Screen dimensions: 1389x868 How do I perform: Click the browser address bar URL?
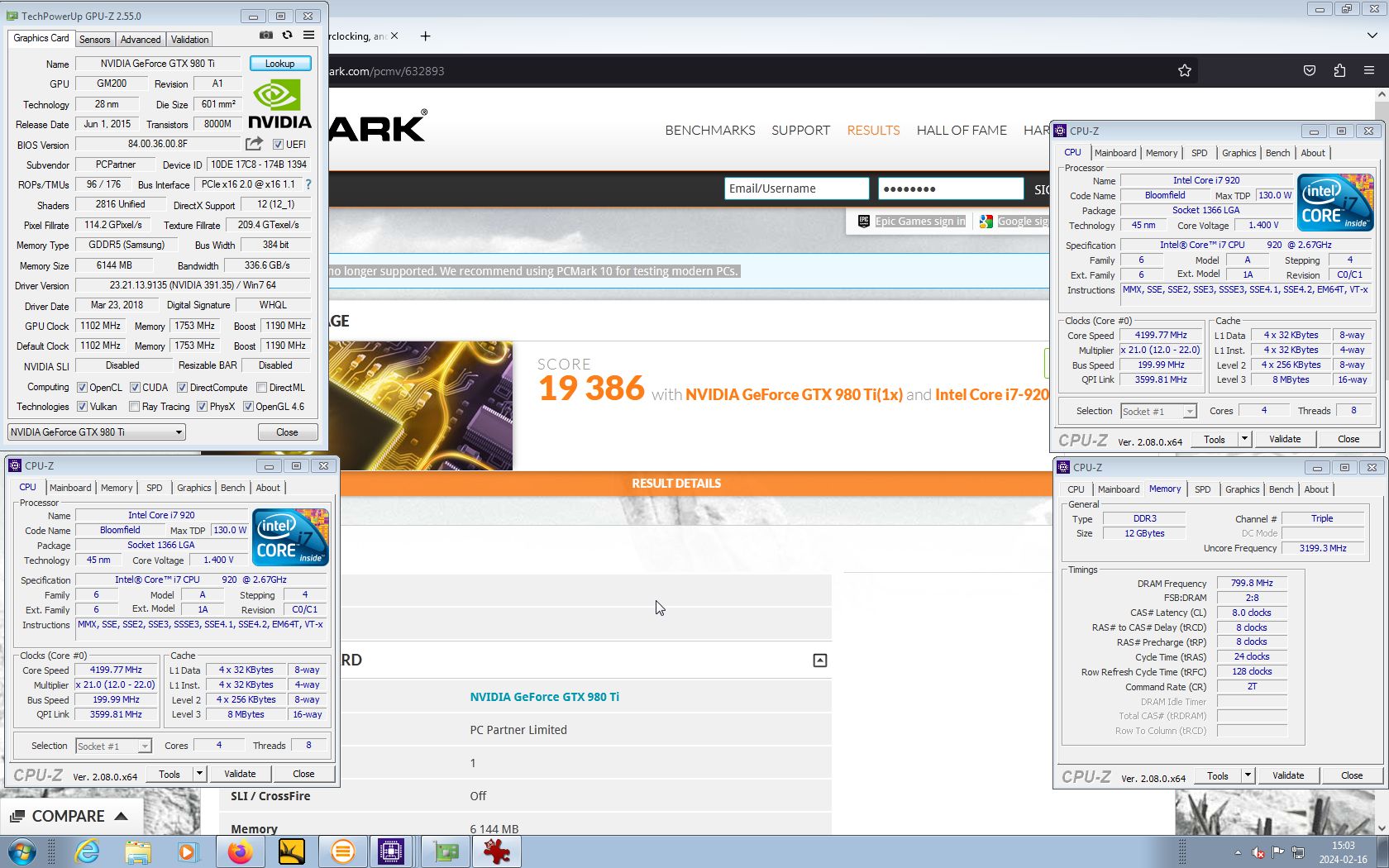click(387, 71)
